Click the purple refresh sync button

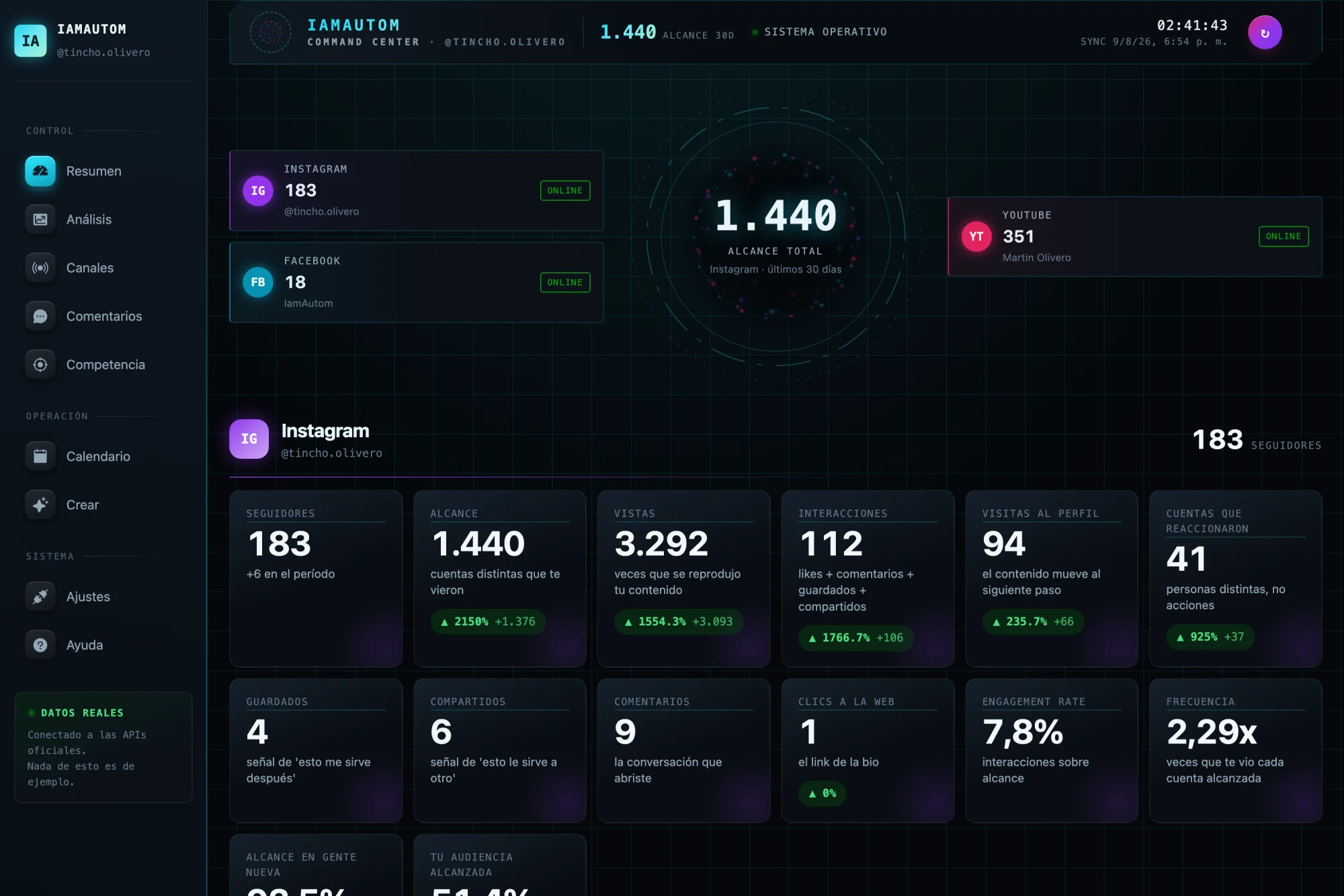(1265, 33)
